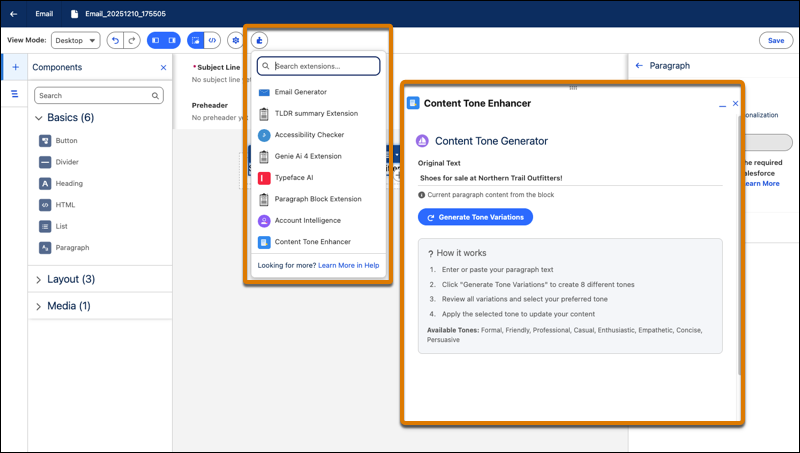Save the email
This screenshot has width=800, height=453.
[776, 40]
